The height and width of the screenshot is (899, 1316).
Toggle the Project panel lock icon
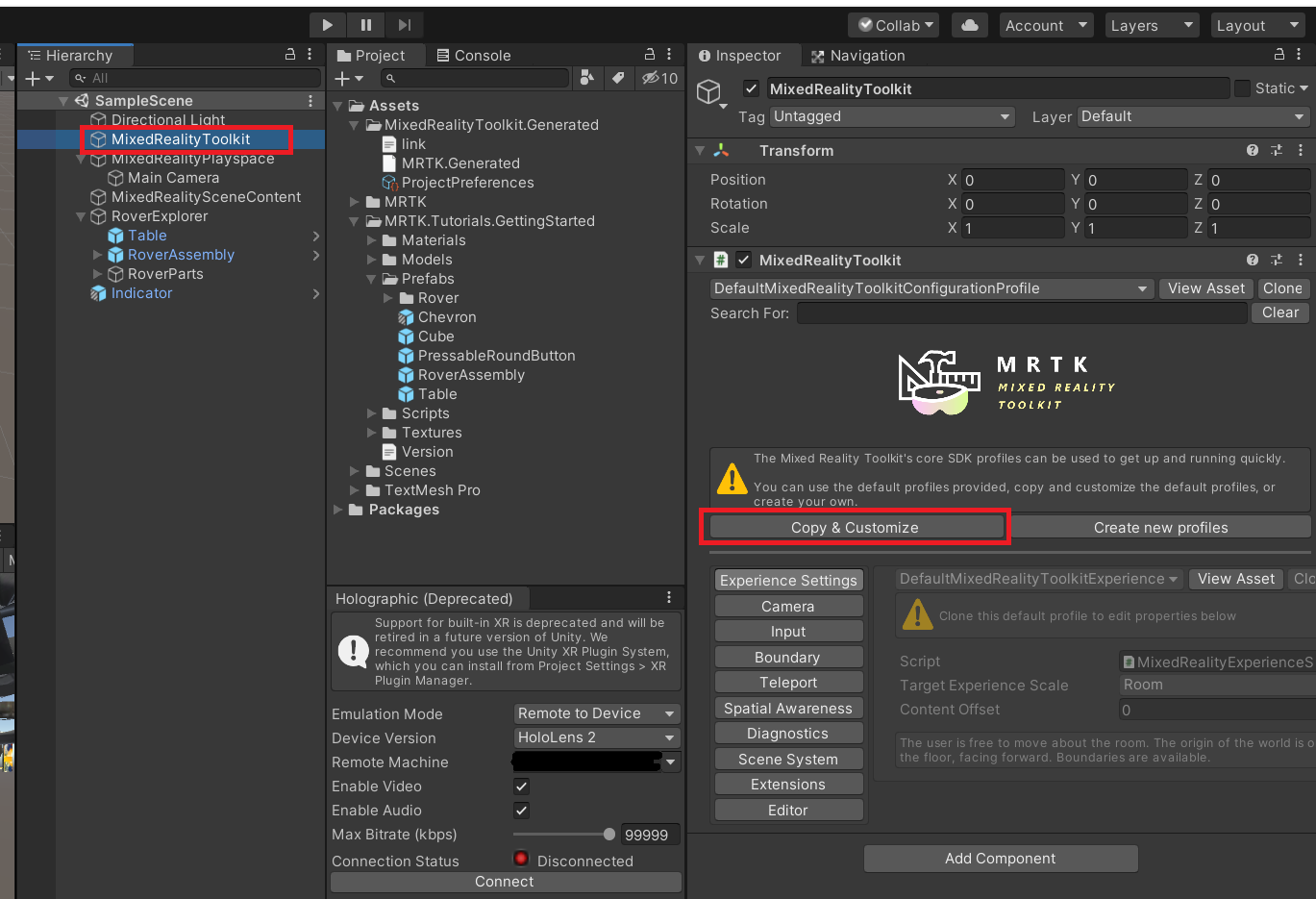tap(650, 55)
